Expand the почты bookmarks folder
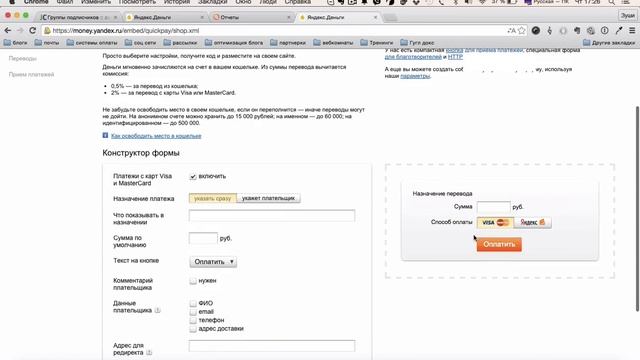This screenshot has height=360, width=640. tap(47, 42)
